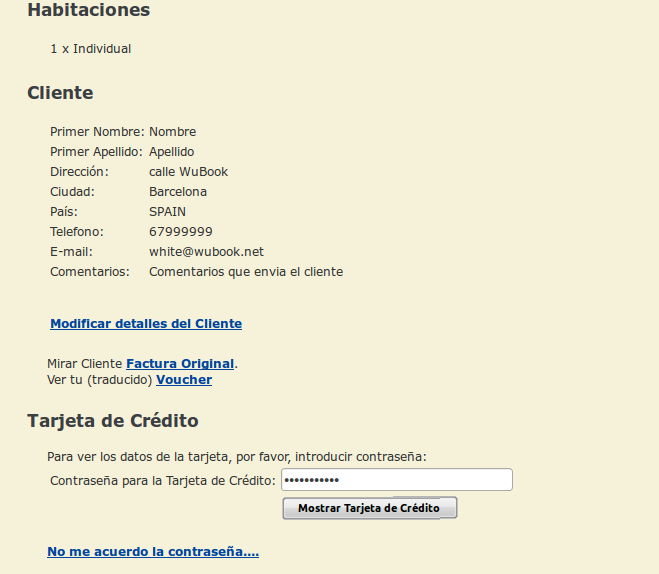Open the translated Voucher link
The height and width of the screenshot is (574, 659).
[x=184, y=379]
